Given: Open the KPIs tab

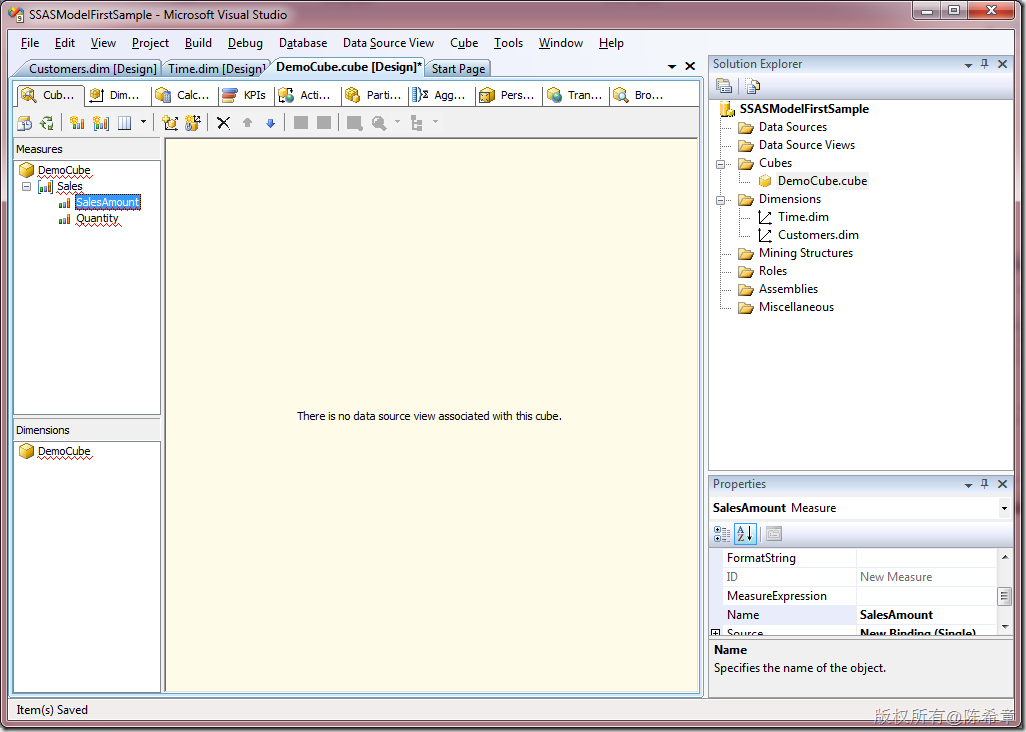Looking at the screenshot, I should point(245,96).
